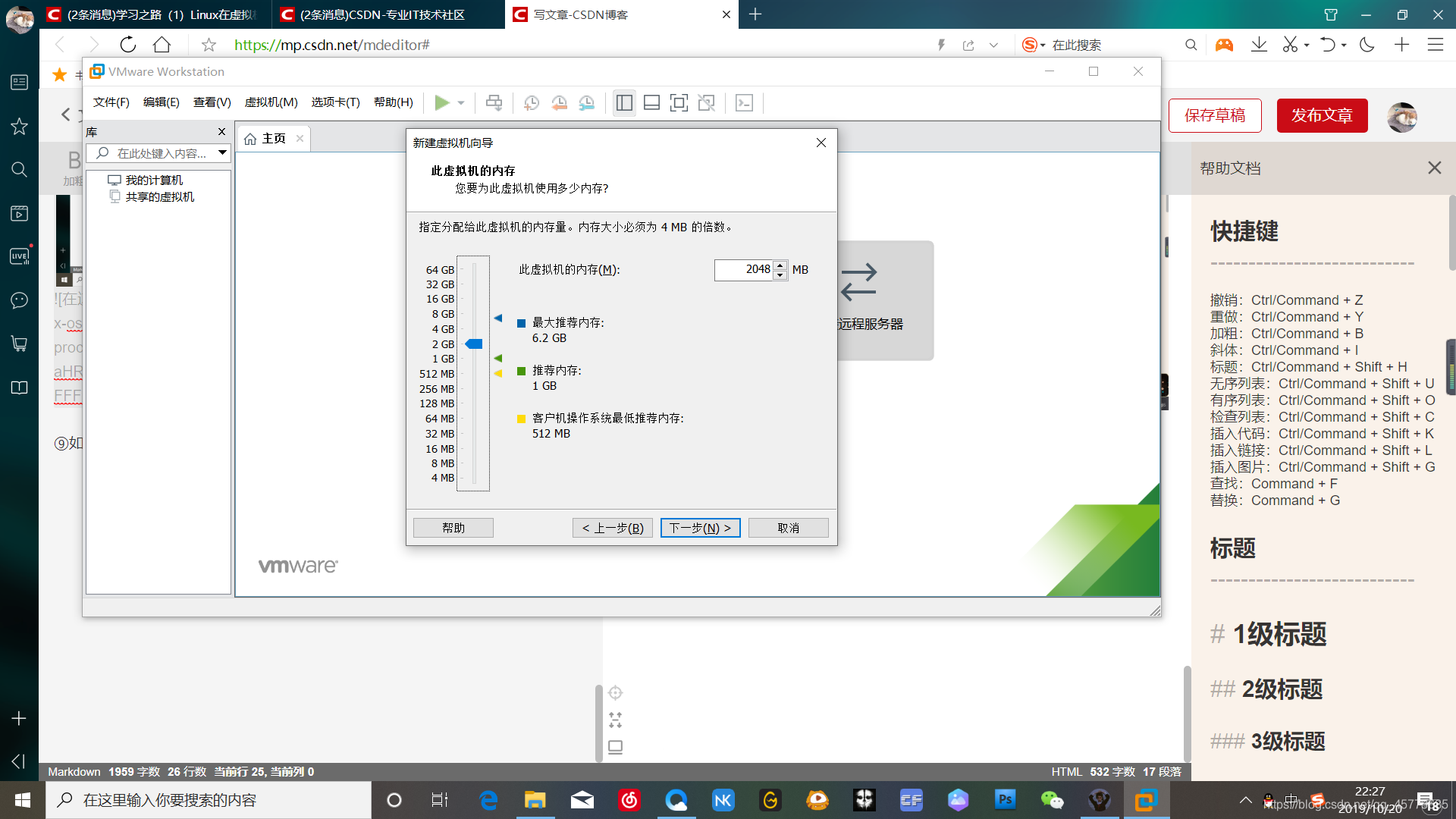The width and height of the screenshot is (1456, 819).
Task: Click the console view toolbar icon
Action: (x=744, y=102)
